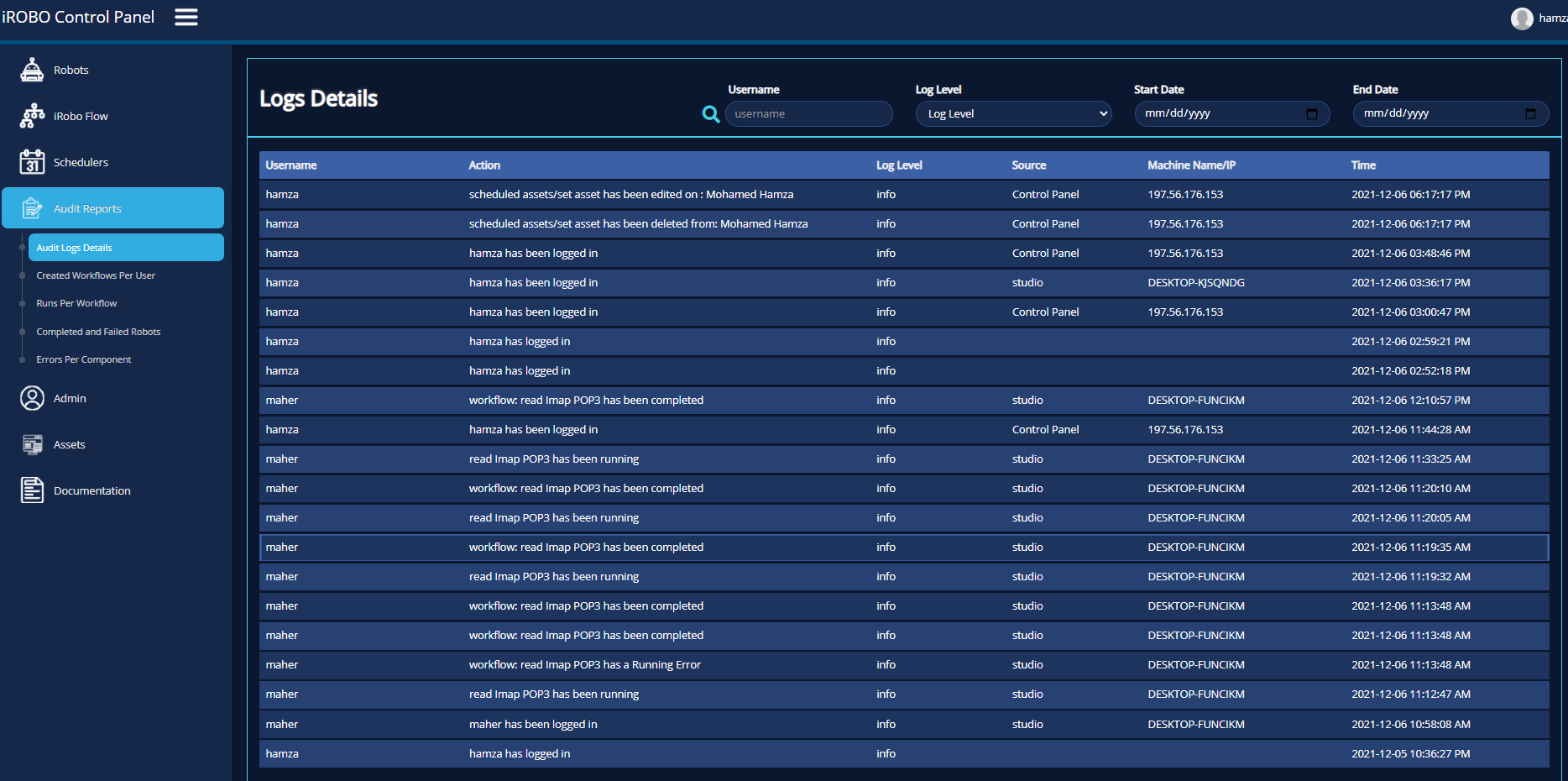Open Errors Per Component report
1568x781 pixels.
pos(84,359)
